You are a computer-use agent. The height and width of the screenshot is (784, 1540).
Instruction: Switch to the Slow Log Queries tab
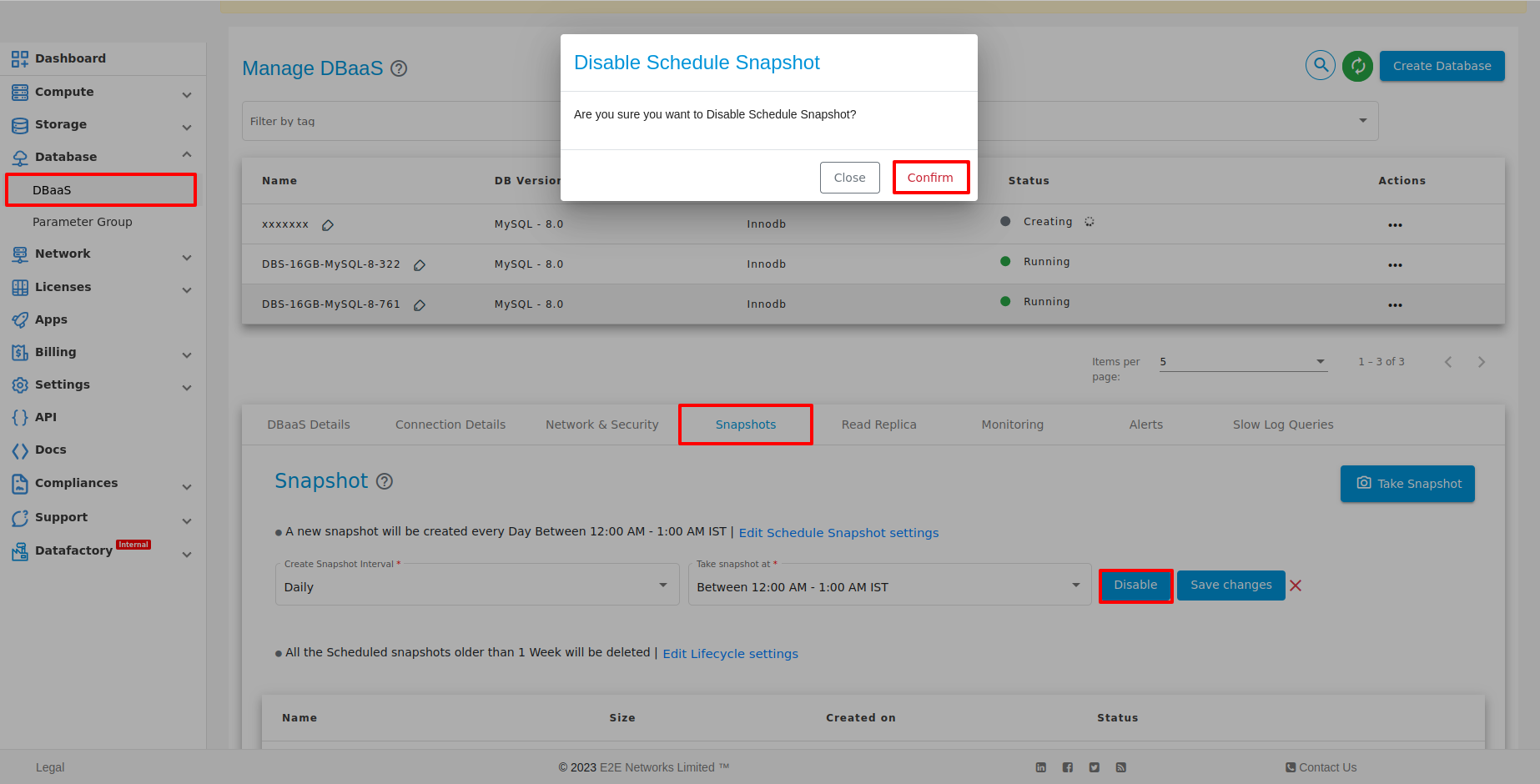coord(1283,425)
